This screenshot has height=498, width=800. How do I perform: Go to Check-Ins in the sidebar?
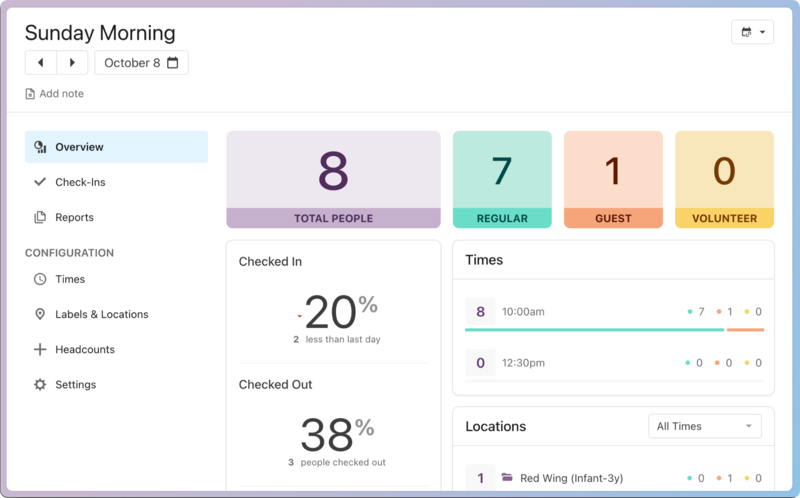click(x=80, y=182)
